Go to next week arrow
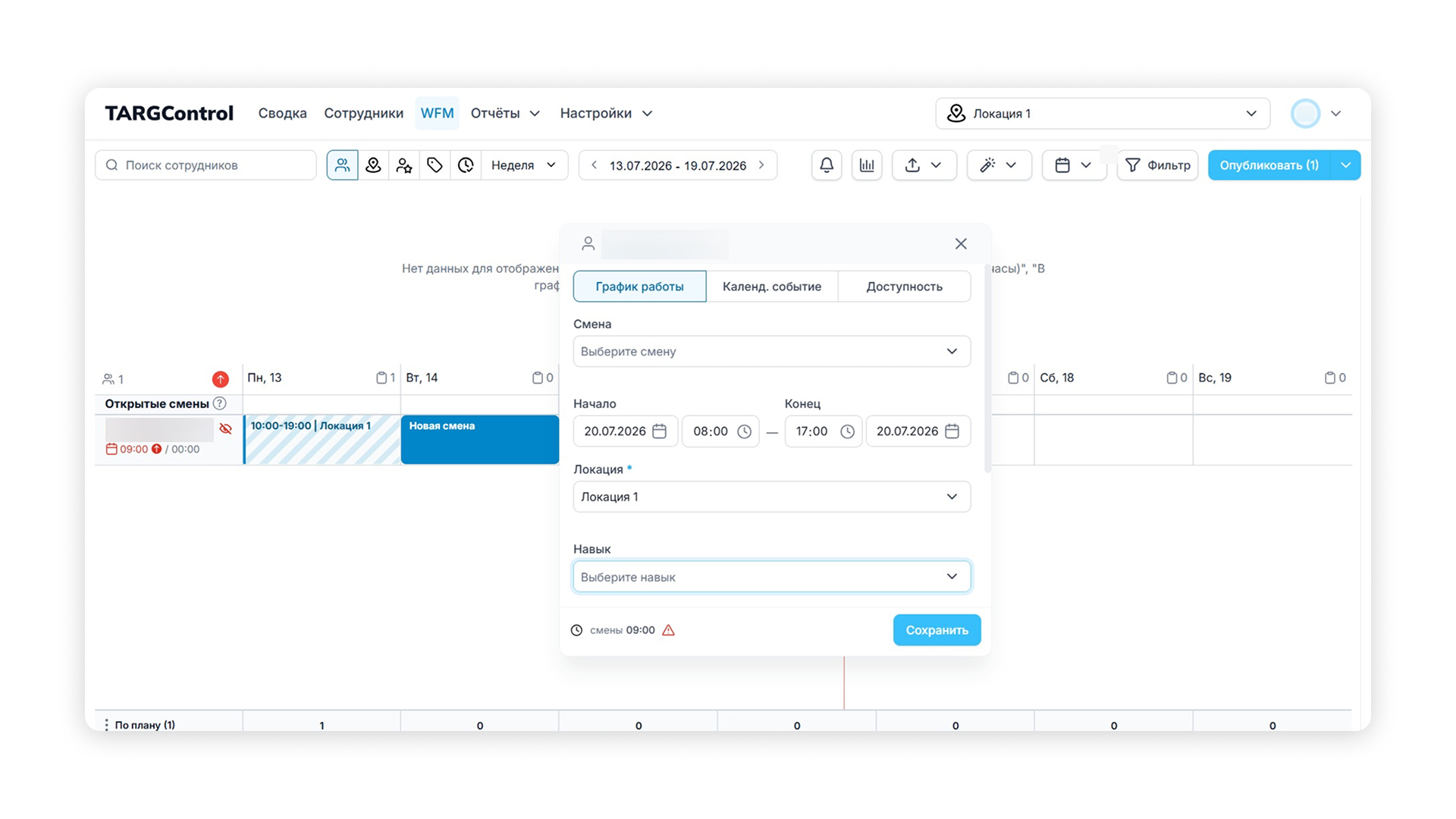 tap(761, 165)
